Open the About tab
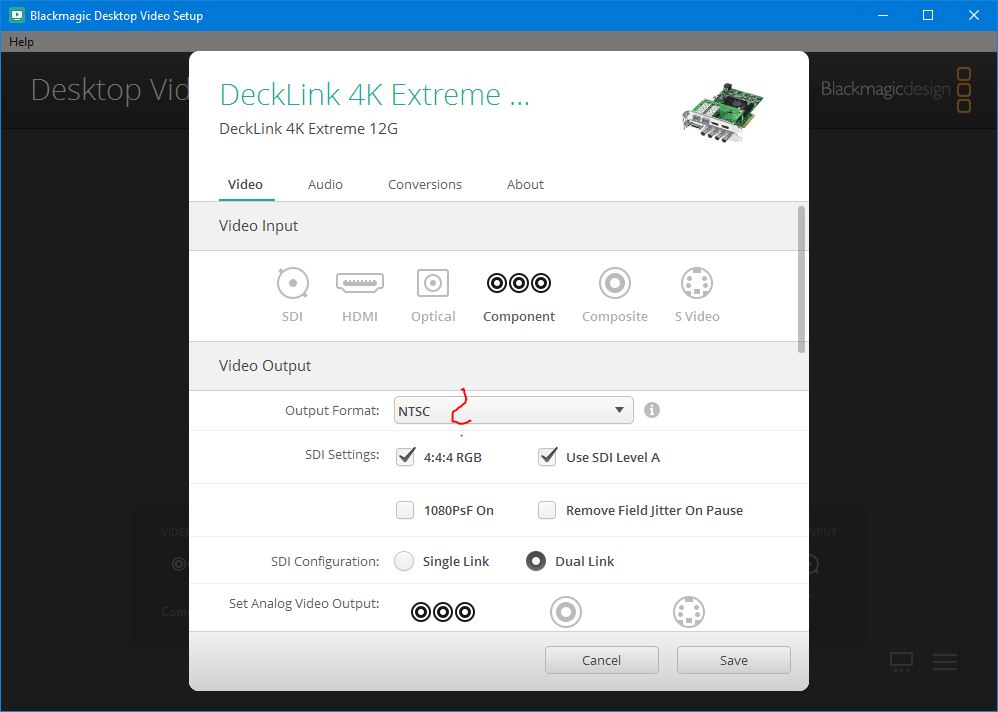998x712 pixels. point(525,185)
